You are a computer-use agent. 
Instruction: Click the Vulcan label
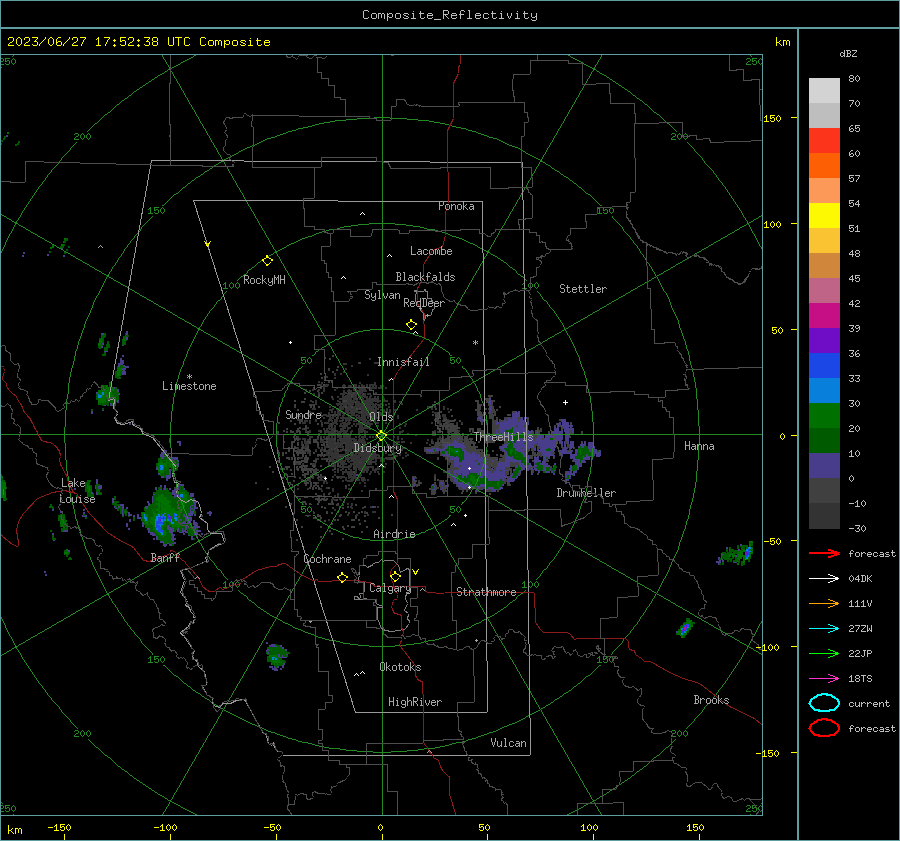coord(508,743)
